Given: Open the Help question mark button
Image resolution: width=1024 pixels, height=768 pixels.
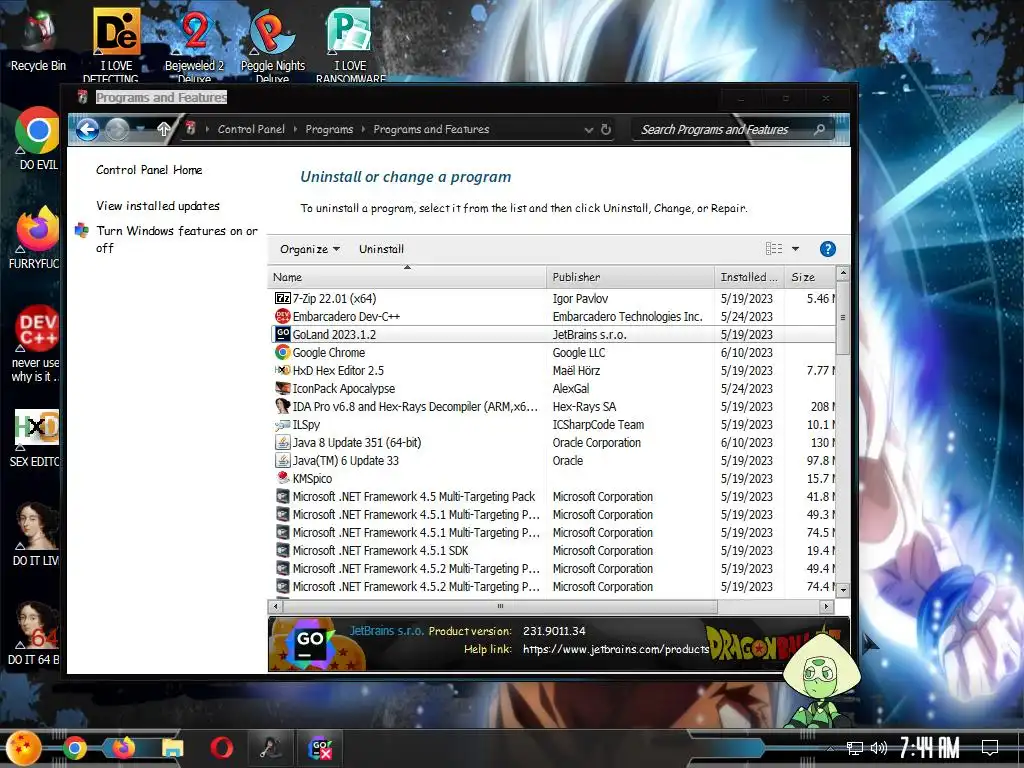Looking at the screenshot, I should pyautogui.click(x=827, y=249).
